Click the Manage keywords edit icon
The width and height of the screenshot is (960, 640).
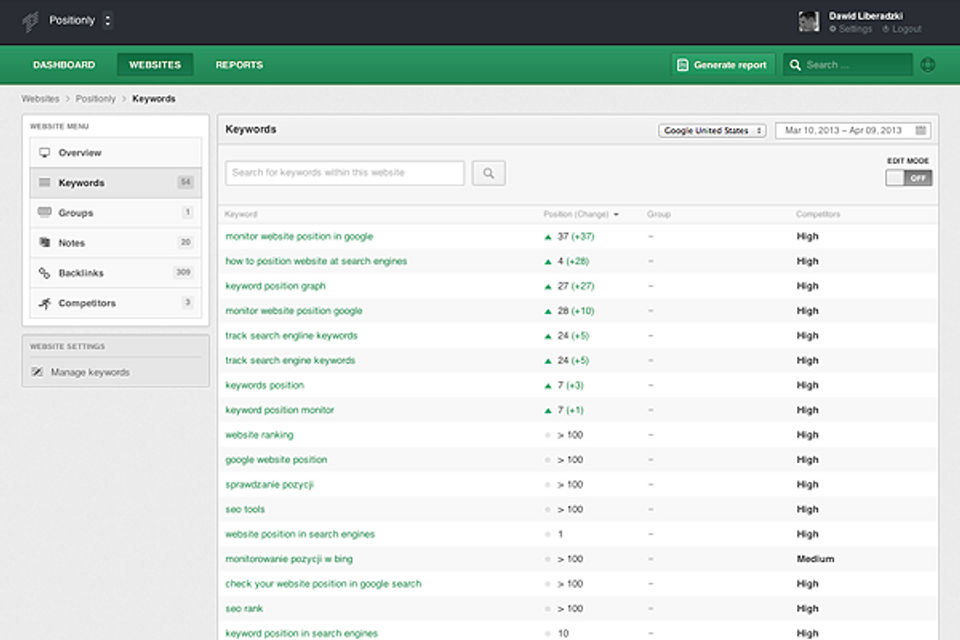click(37, 372)
